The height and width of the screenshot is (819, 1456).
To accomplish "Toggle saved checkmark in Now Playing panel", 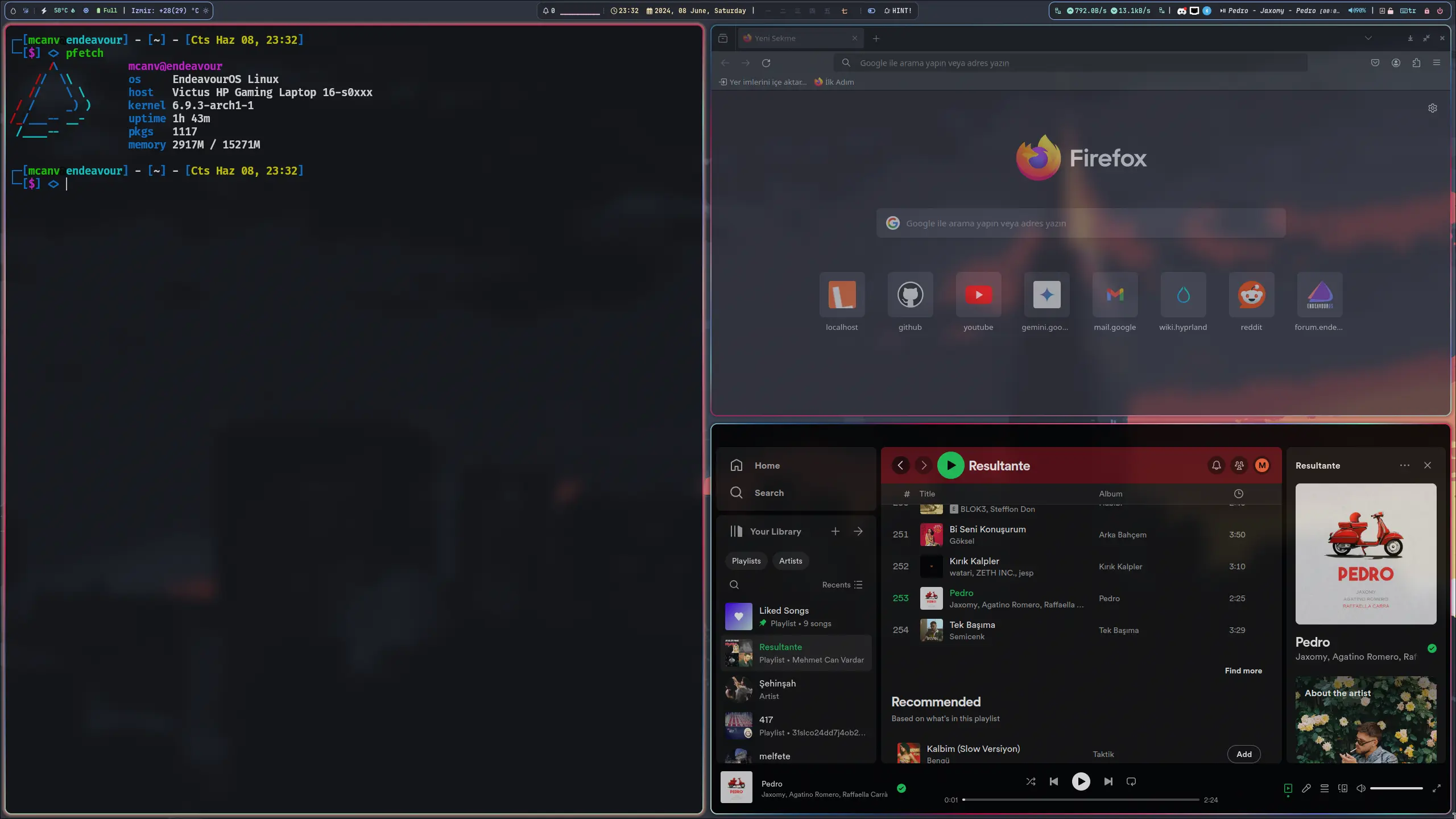I will click(1432, 648).
